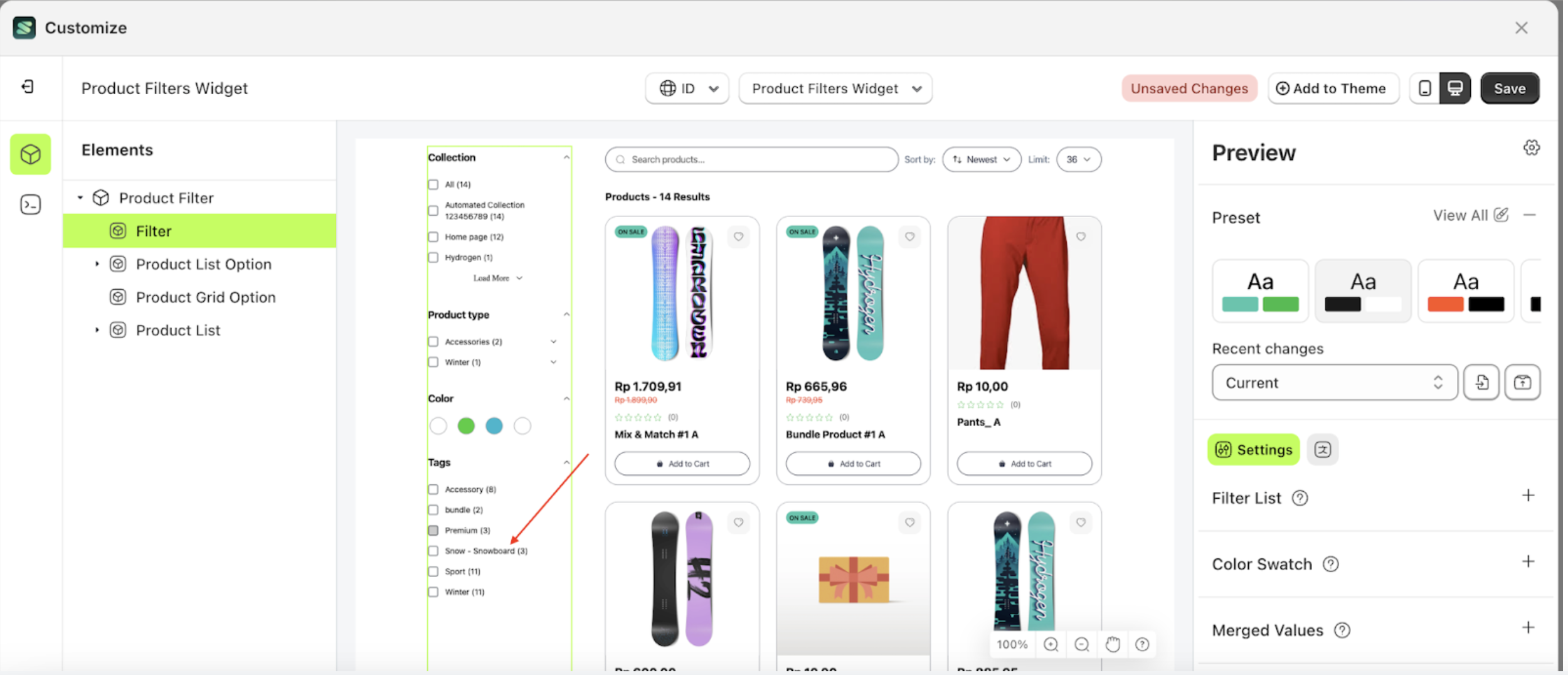This screenshot has height=675, width=1568.
Task: Click the Save button
Action: pos(1509,88)
